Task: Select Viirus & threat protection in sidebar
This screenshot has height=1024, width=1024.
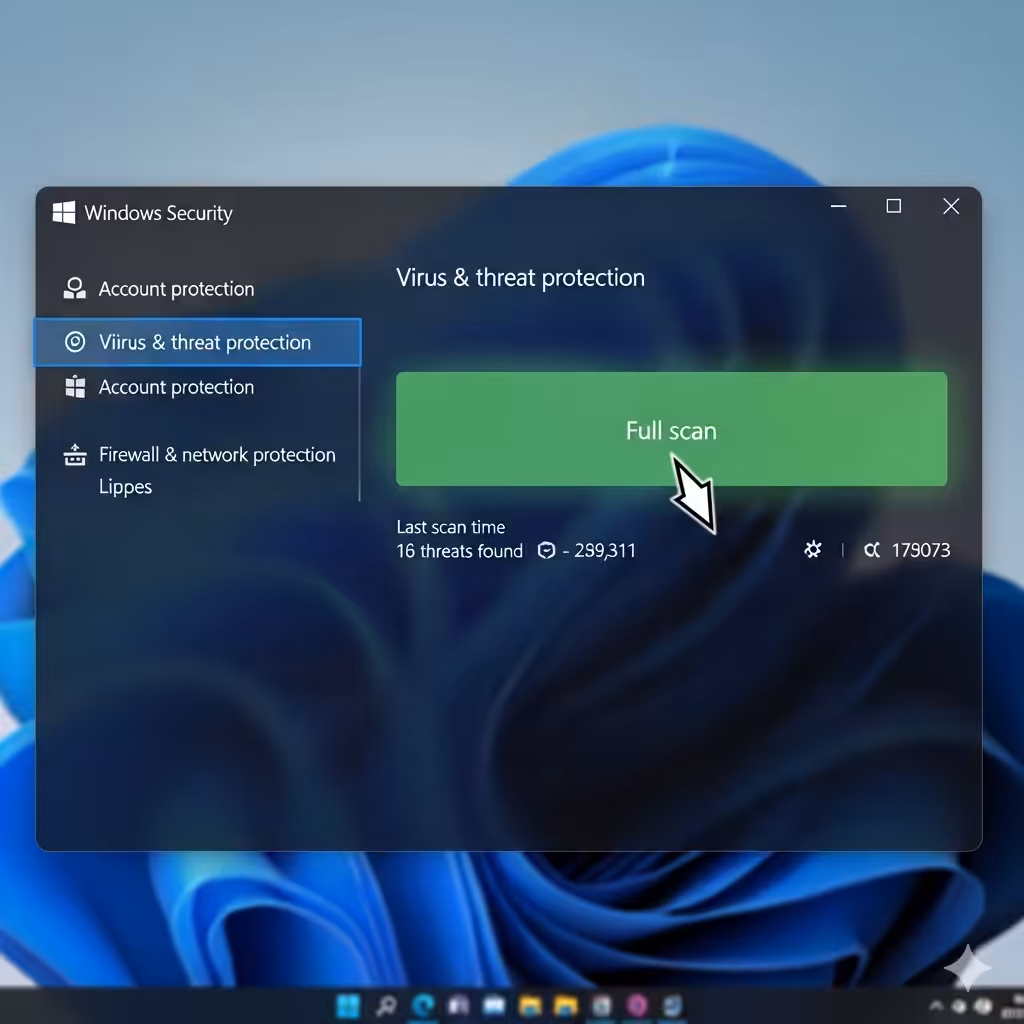Action: point(197,342)
